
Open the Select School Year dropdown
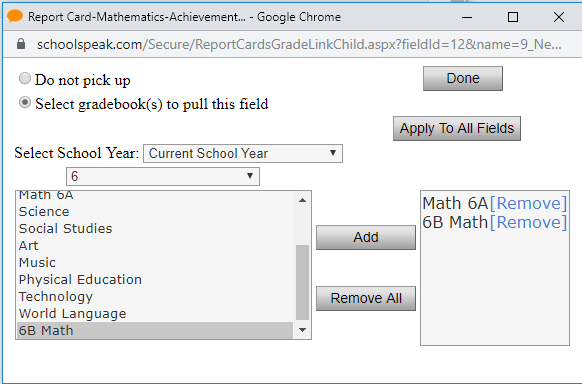tap(243, 153)
